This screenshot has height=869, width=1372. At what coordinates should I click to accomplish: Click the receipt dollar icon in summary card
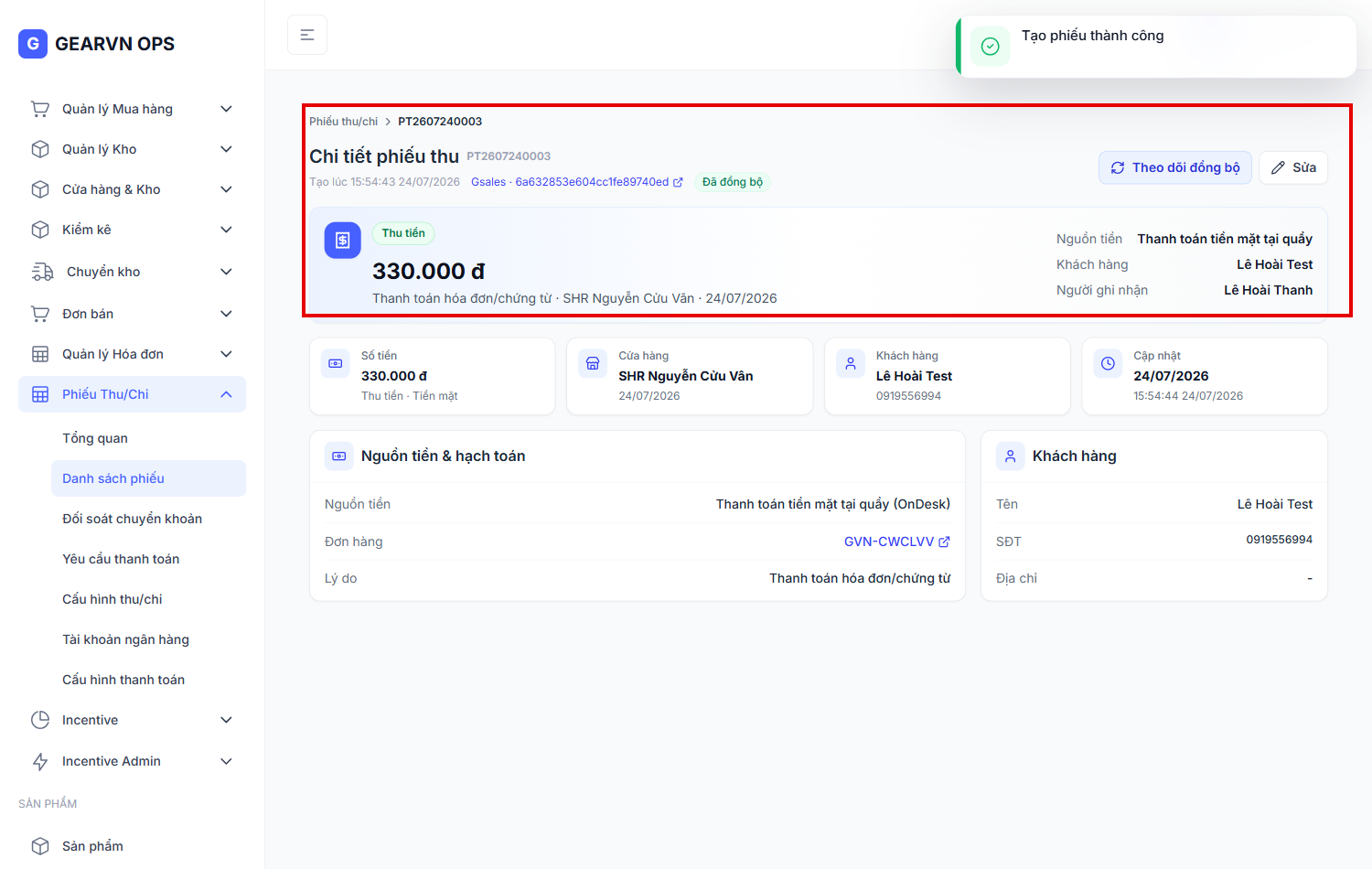click(x=343, y=241)
